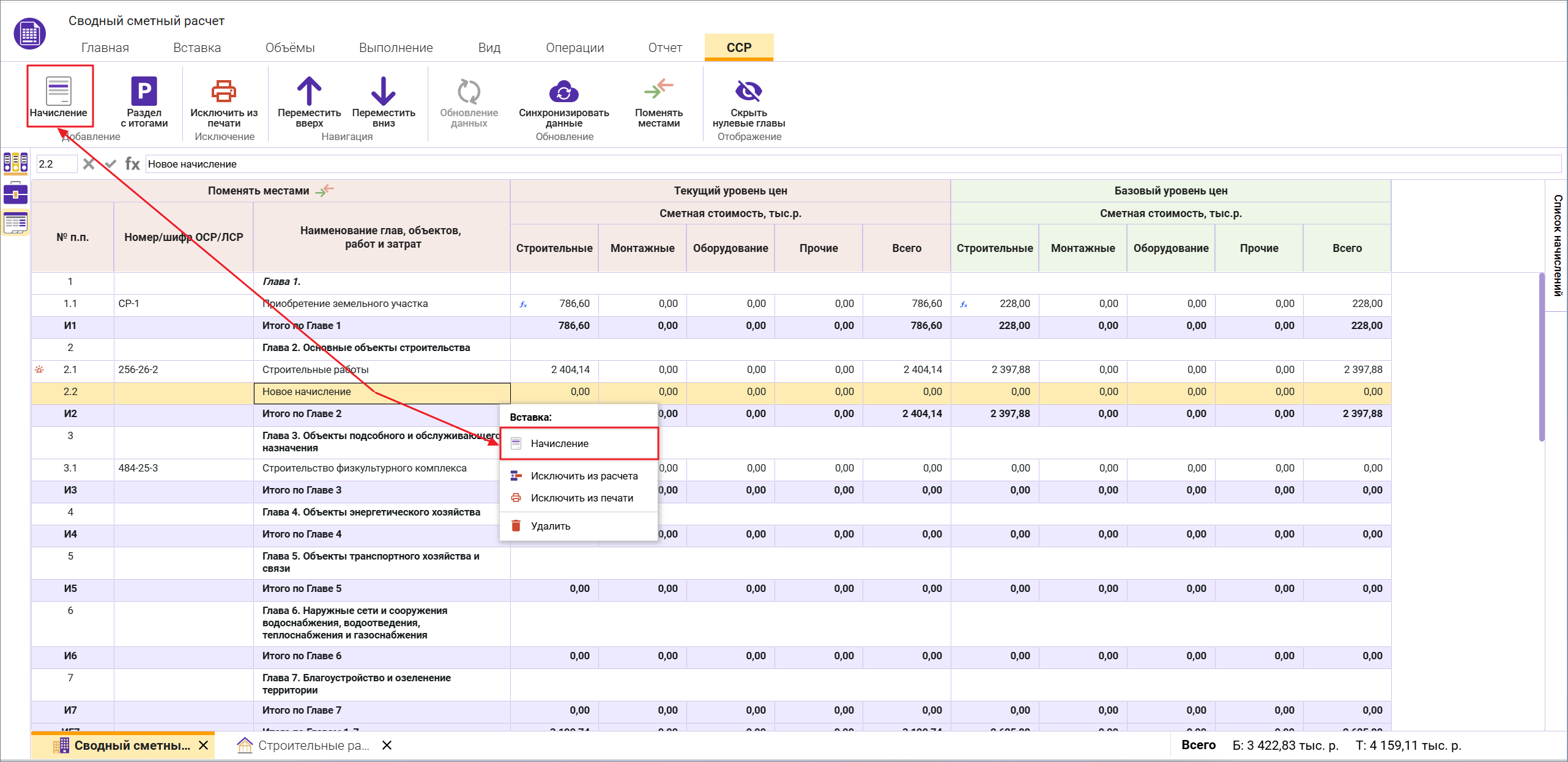The image size is (1568, 762).
Task: Add a Раздел с итогами section
Action: pos(144,92)
